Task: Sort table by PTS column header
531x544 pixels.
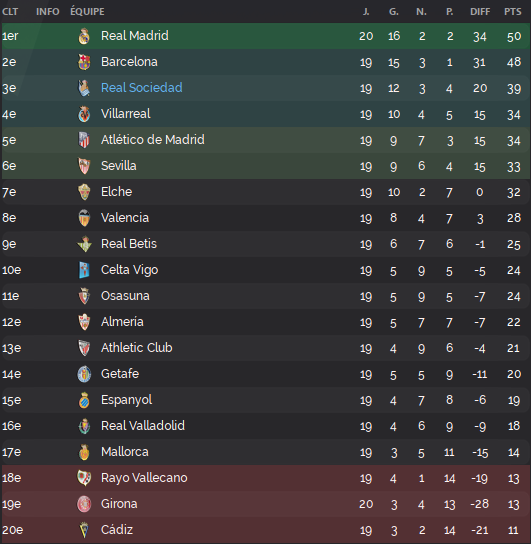Action: click(x=513, y=12)
